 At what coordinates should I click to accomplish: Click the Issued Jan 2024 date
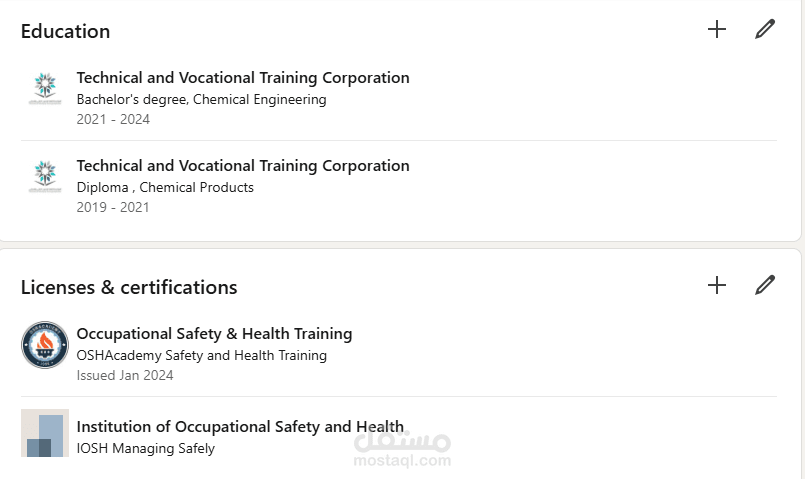tap(125, 376)
